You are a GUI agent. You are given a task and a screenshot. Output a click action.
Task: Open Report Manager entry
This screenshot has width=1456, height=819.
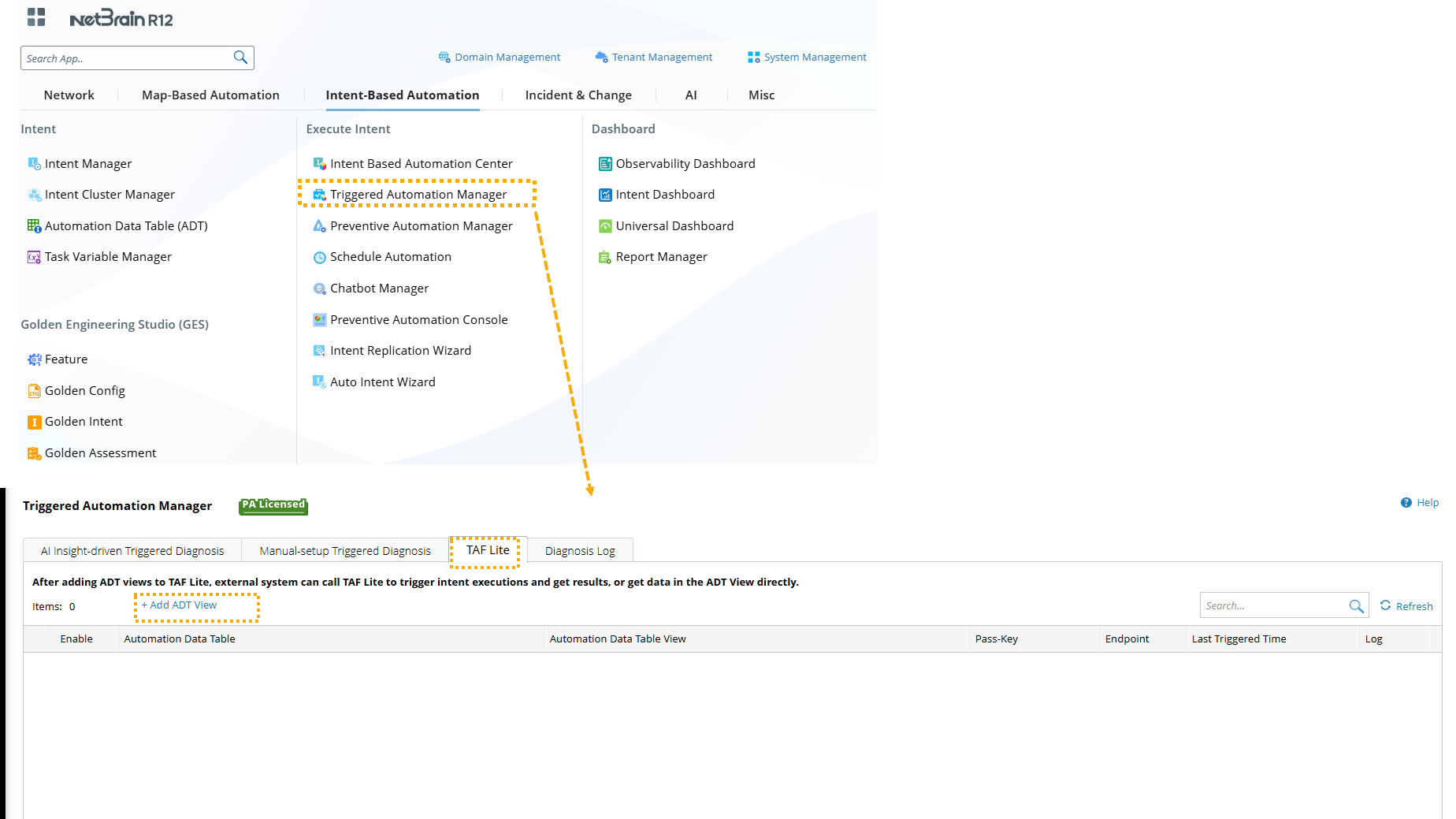(662, 257)
